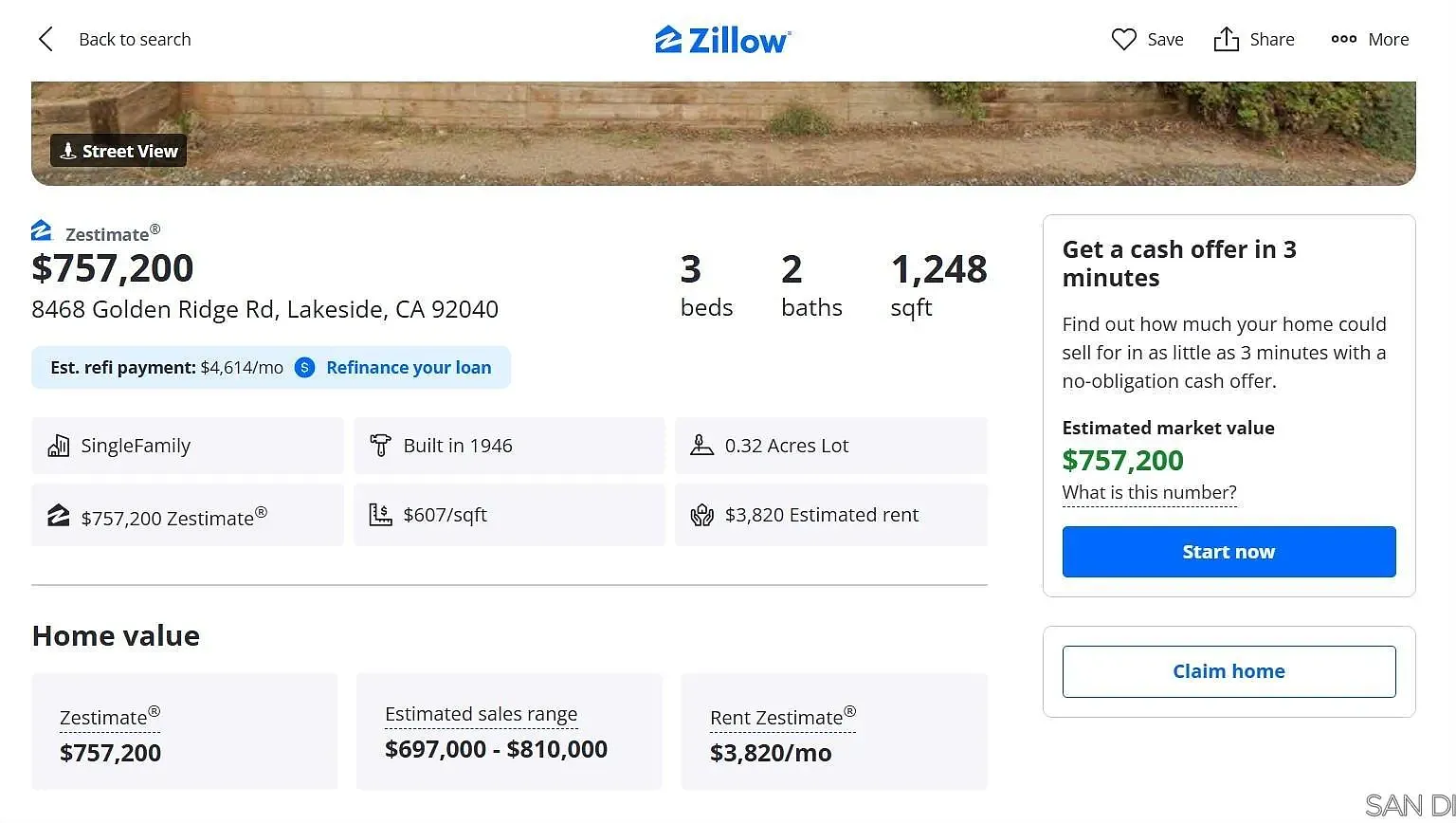Click the Share upload icon
The height and width of the screenshot is (823, 1456).
coord(1226,39)
